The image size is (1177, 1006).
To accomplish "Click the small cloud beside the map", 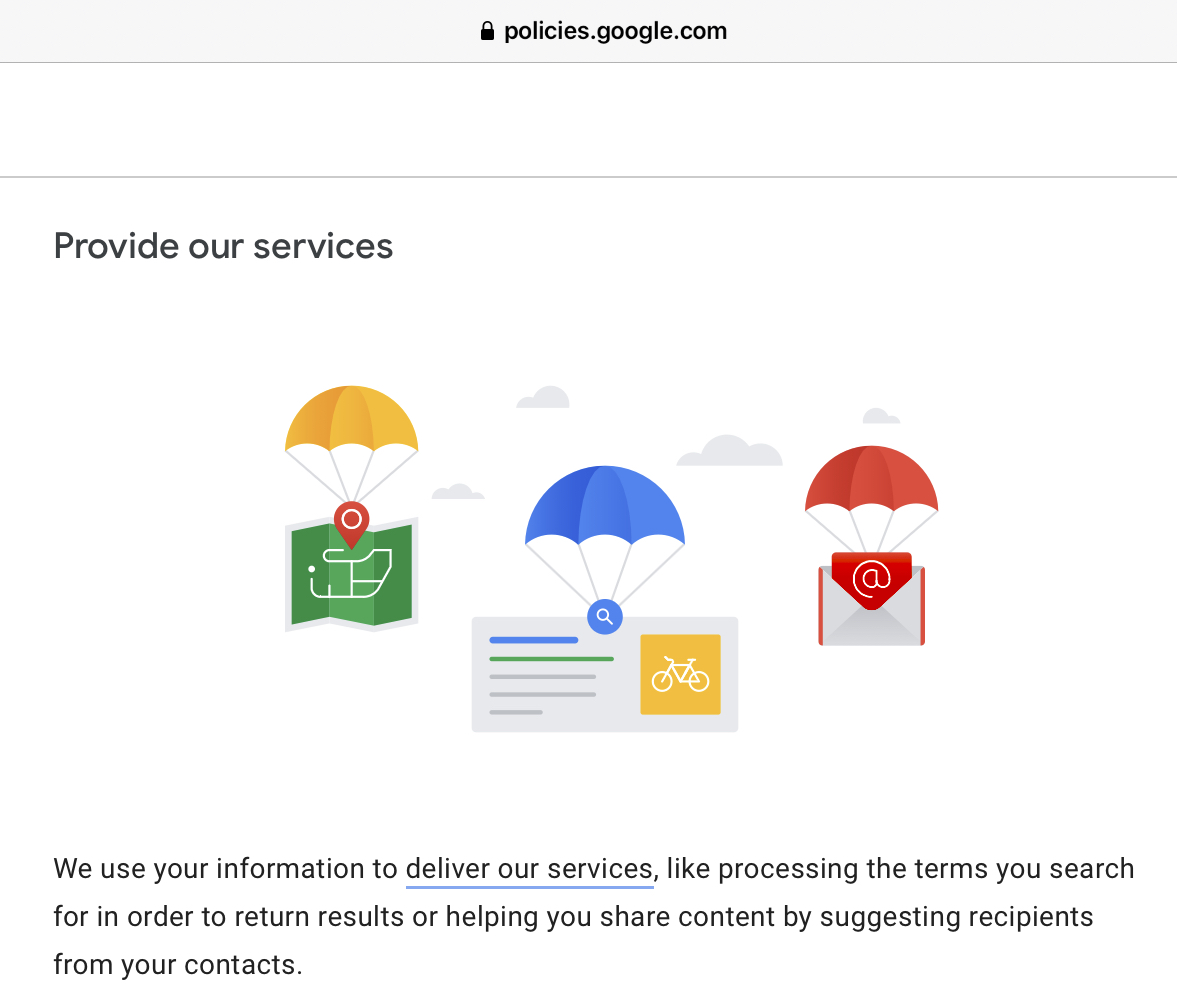I will click(458, 492).
